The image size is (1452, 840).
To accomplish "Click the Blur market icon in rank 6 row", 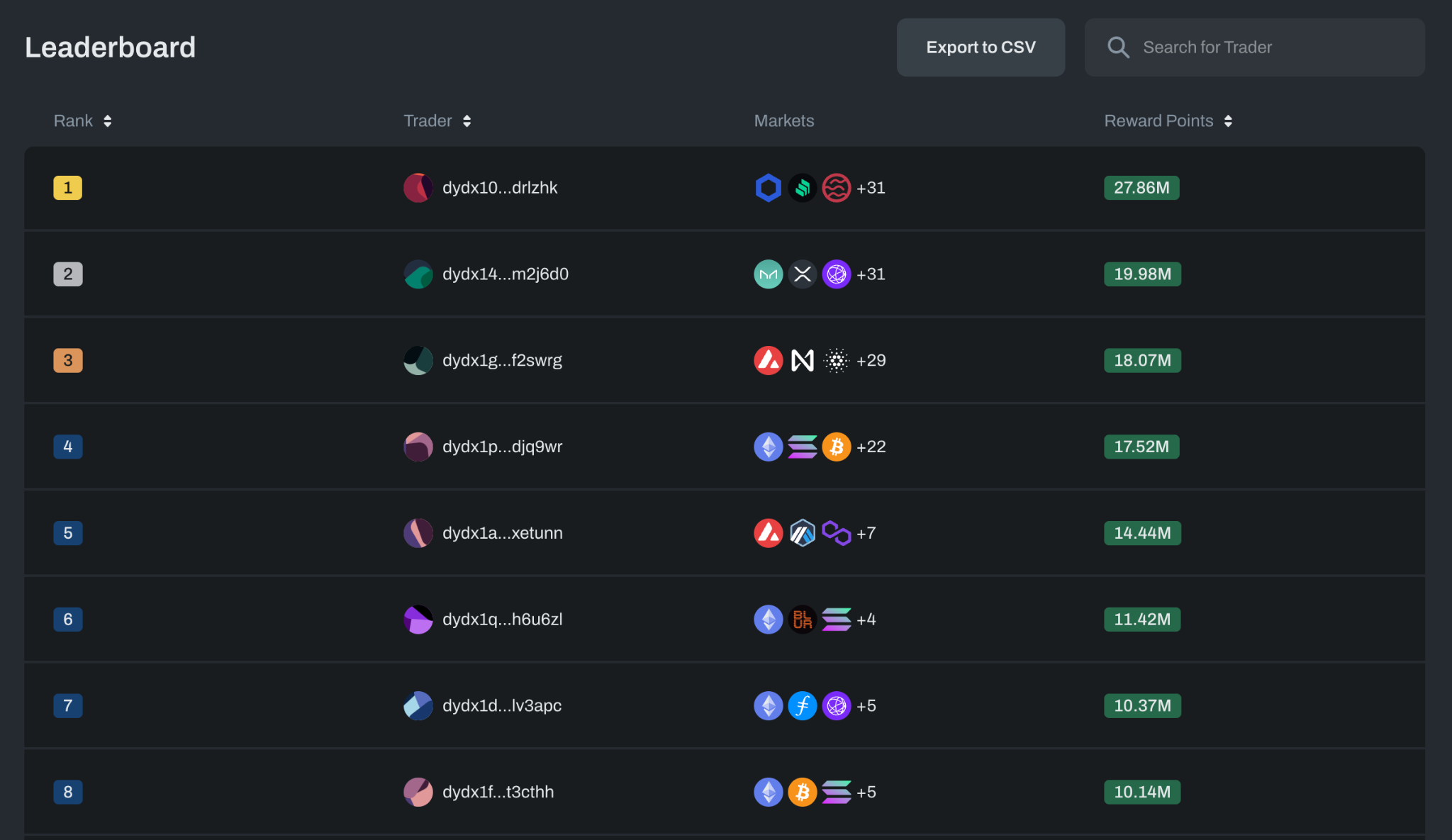I will (x=802, y=619).
